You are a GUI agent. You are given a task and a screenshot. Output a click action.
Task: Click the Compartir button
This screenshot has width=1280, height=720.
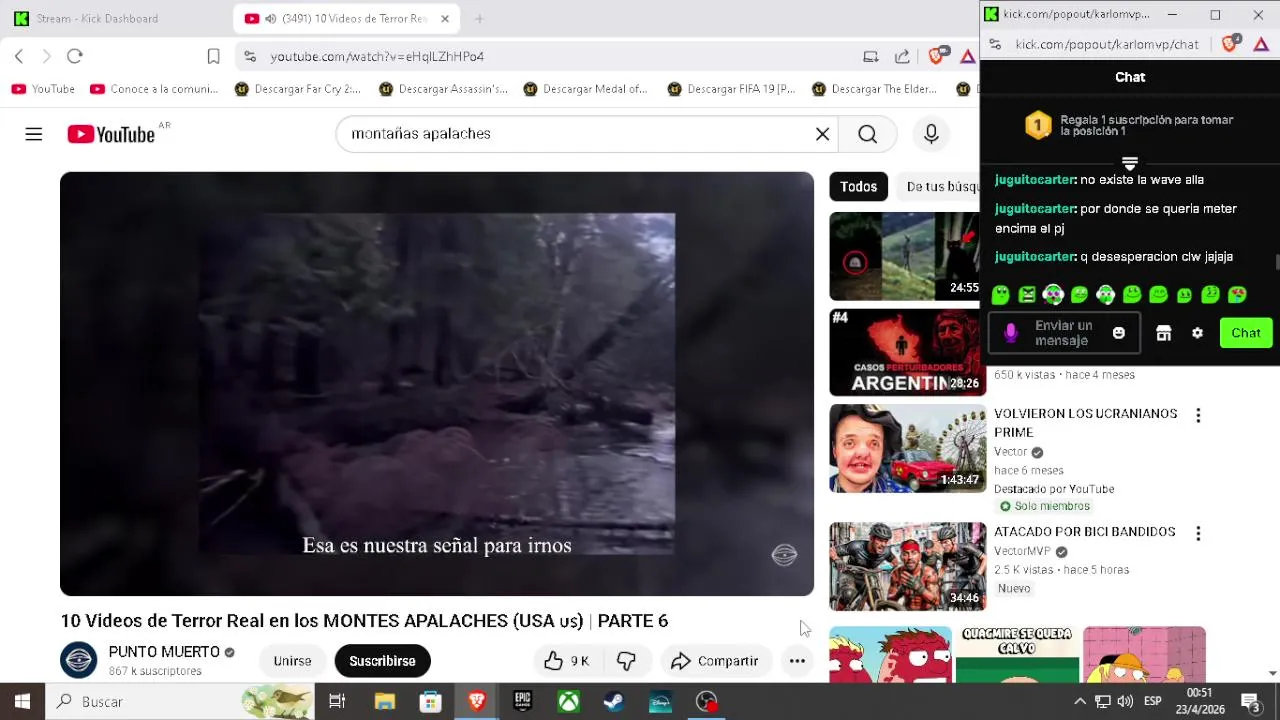tap(715, 661)
